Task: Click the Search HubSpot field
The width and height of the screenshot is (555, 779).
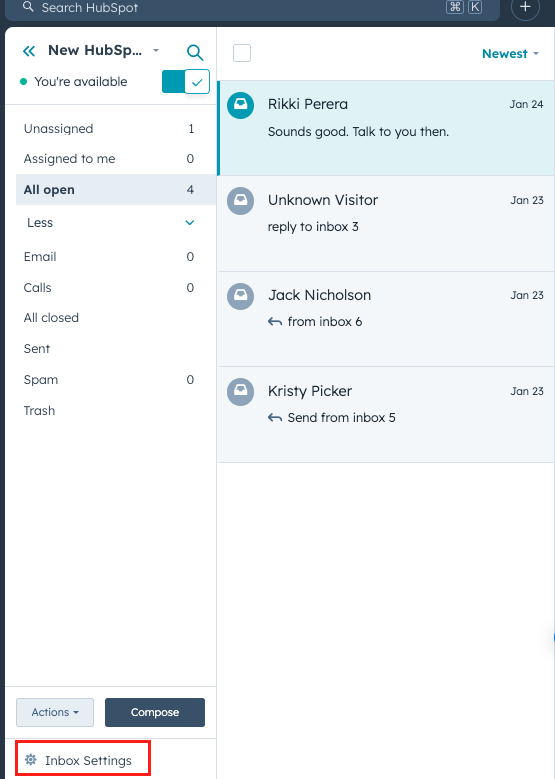Action: [x=252, y=8]
